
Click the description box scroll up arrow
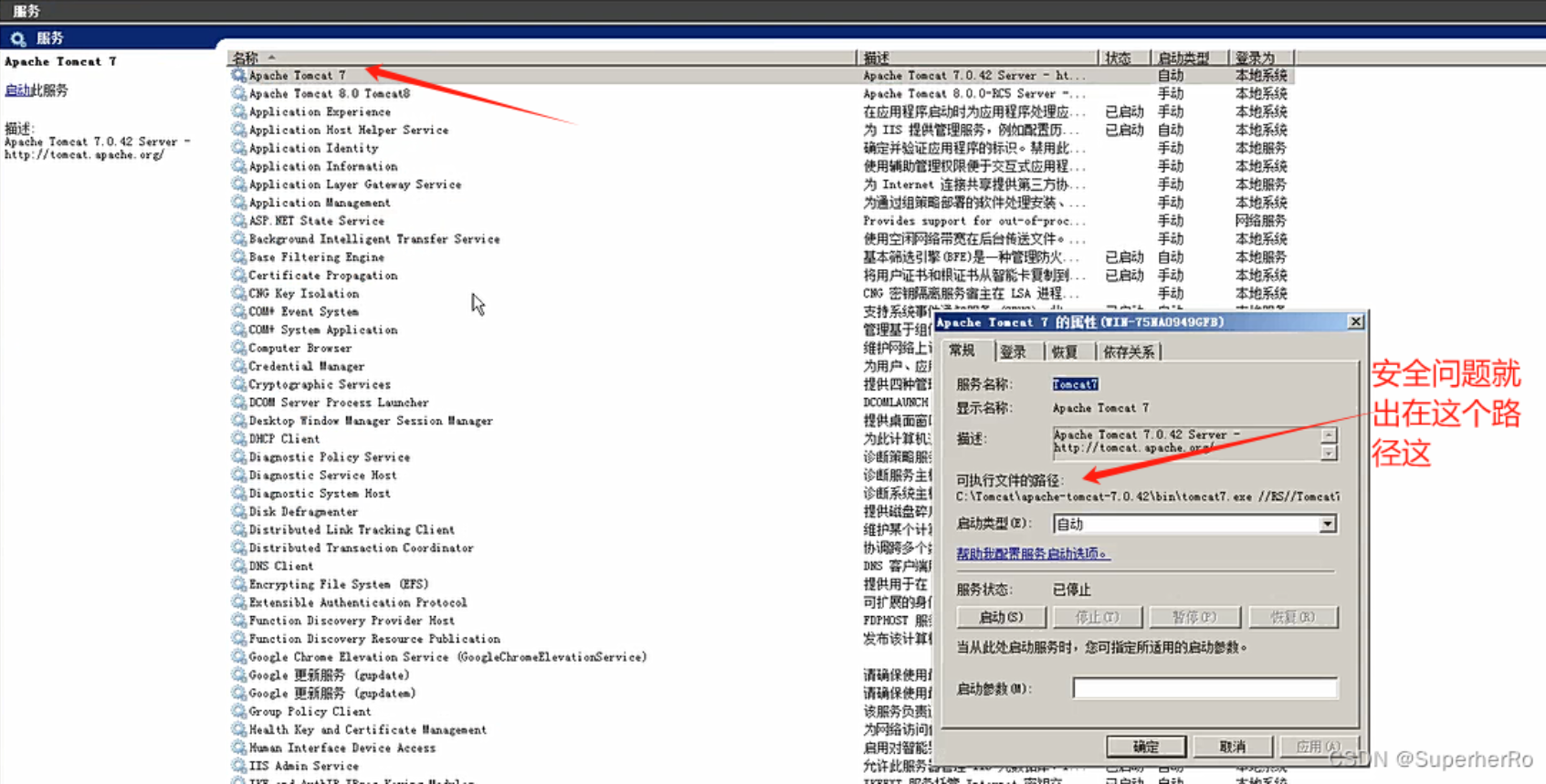(1329, 435)
